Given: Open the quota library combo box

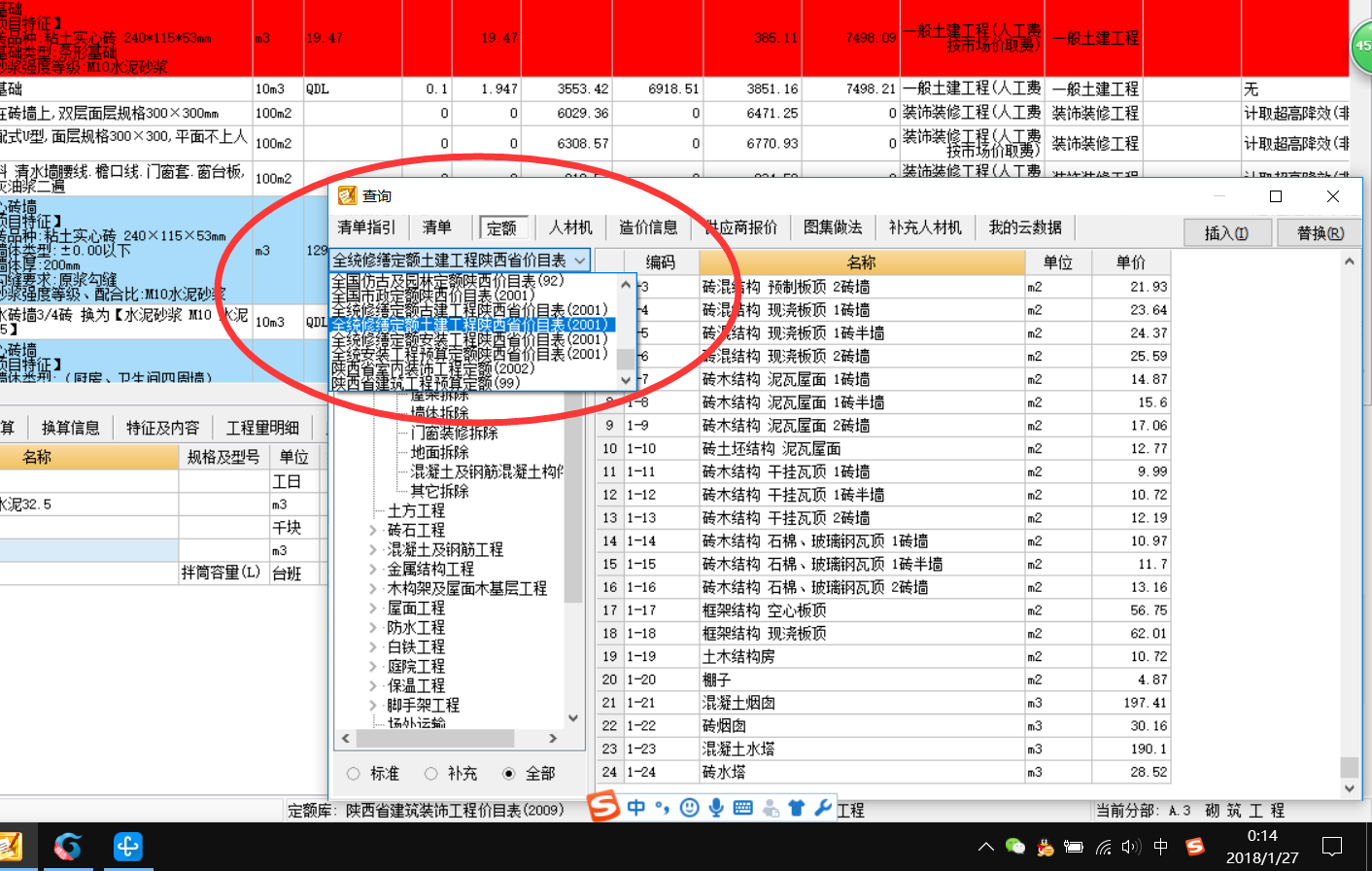Looking at the screenshot, I should (x=460, y=261).
